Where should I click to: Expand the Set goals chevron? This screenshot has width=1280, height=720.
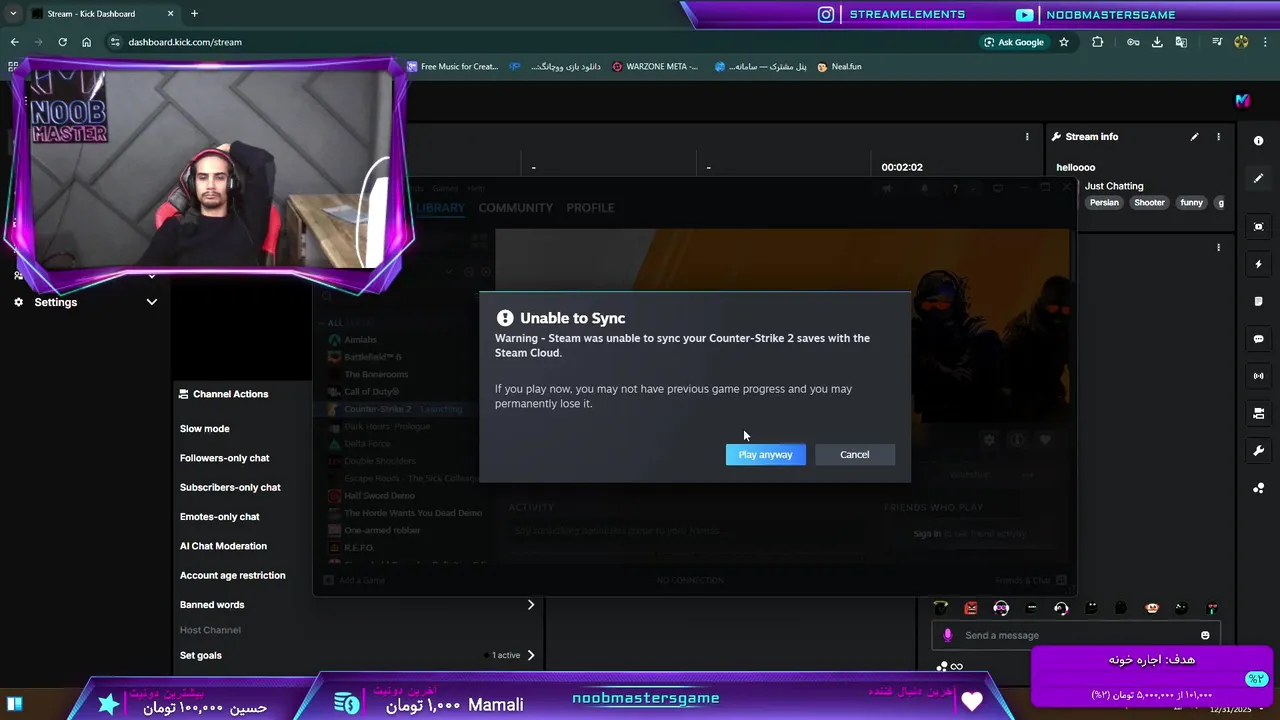531,655
